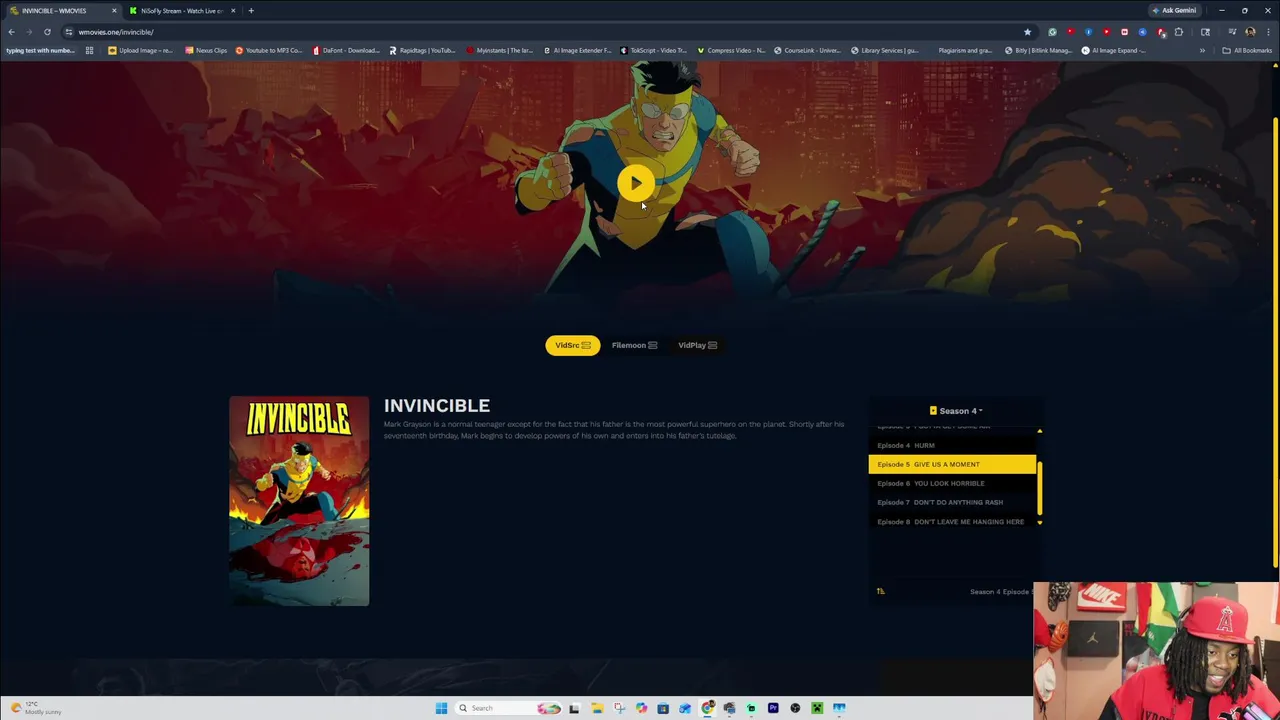
Task: Open the All Bookmarks folder
Action: click(x=1247, y=50)
